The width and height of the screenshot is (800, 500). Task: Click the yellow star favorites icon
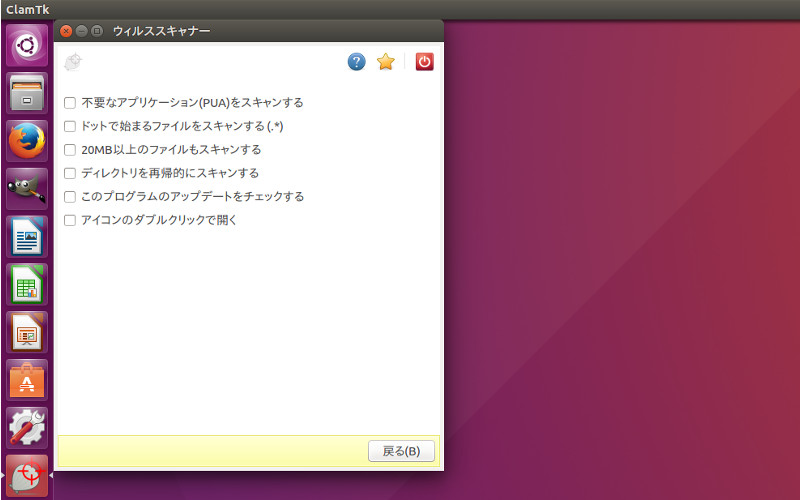[386, 62]
